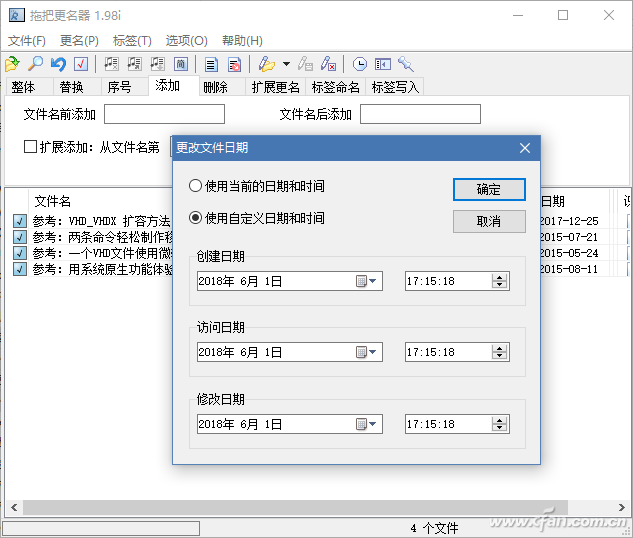
Task: Click the date cell 2017-12-25
Action: click(x=569, y=221)
